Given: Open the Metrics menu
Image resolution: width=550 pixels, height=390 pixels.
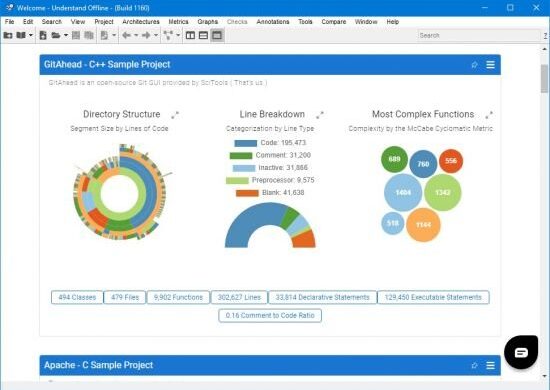Looking at the screenshot, I should click(178, 22).
